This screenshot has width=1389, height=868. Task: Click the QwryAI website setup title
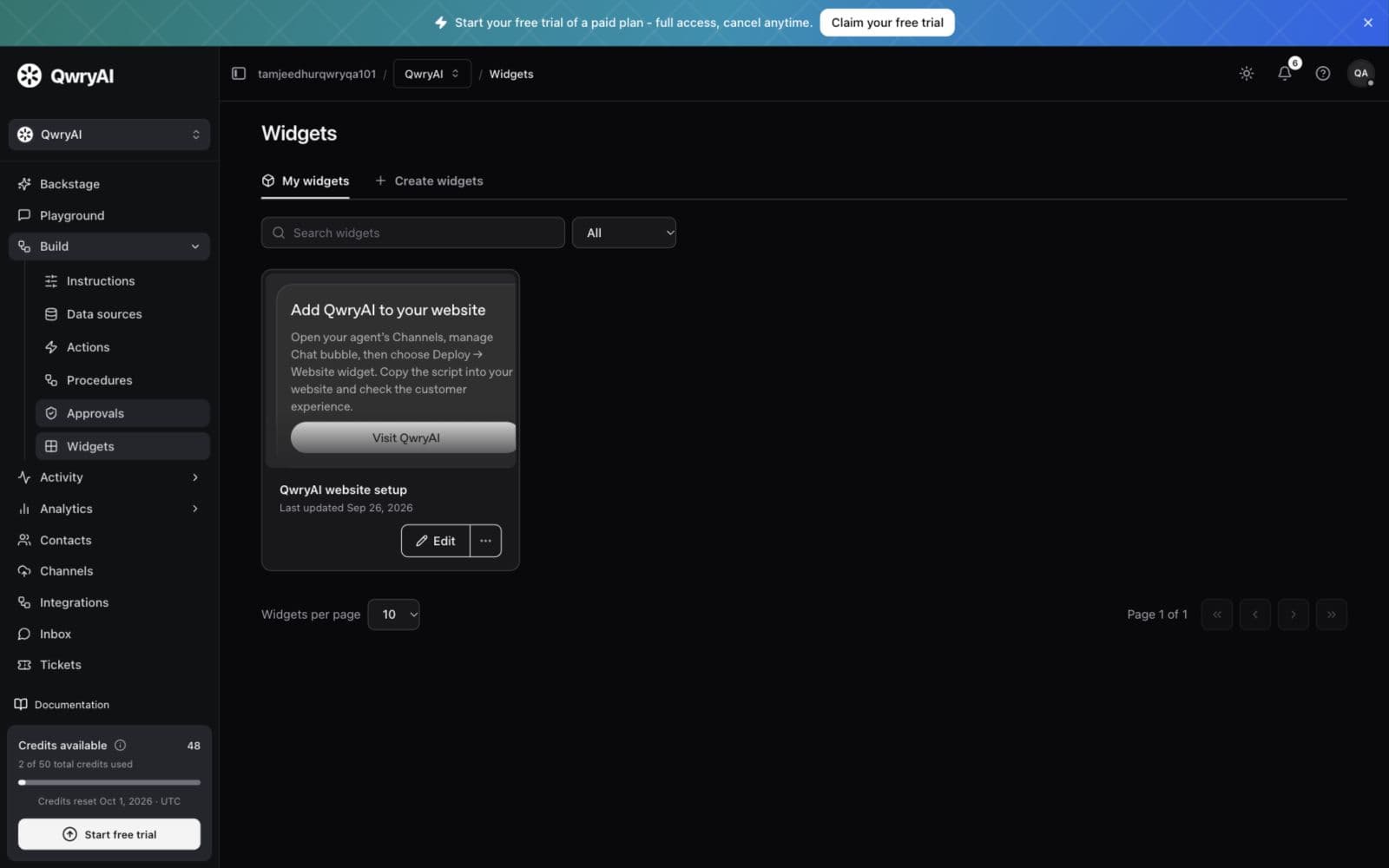(x=343, y=490)
